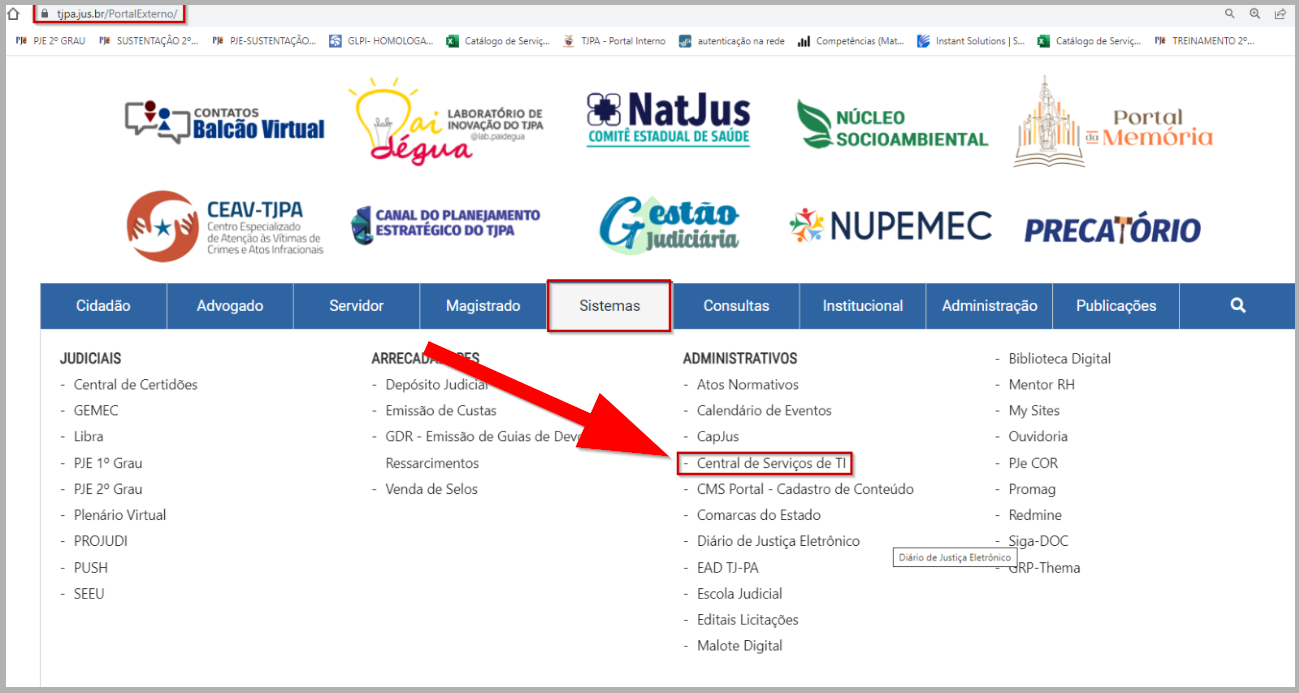Image resolution: width=1299 pixels, height=693 pixels.
Task: Open the Administração menu
Action: pyautogui.click(x=990, y=306)
